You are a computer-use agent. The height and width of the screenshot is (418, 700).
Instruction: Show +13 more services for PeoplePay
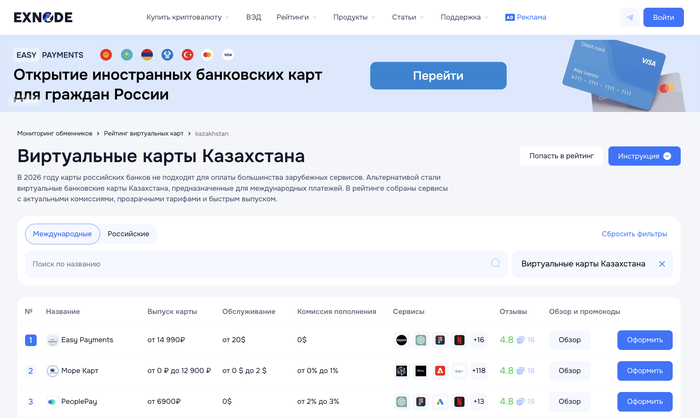479,401
